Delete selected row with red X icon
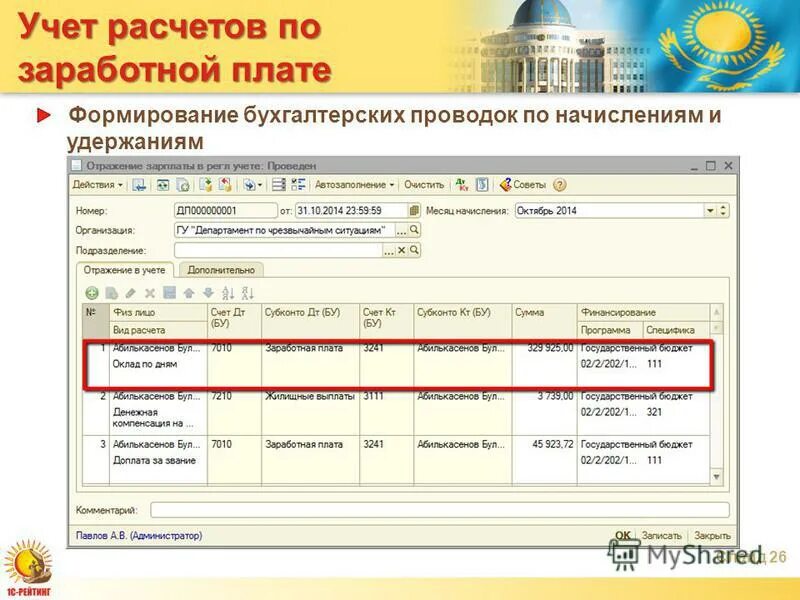The image size is (800, 600). (x=148, y=291)
